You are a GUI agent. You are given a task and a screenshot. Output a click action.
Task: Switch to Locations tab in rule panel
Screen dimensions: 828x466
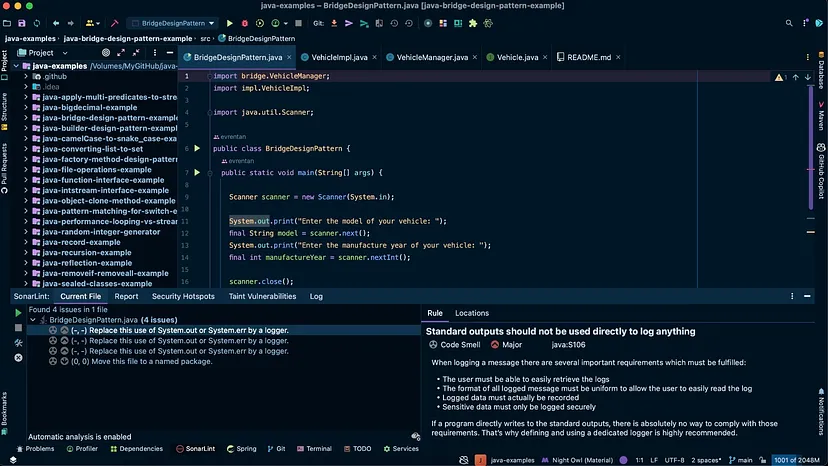point(472,313)
